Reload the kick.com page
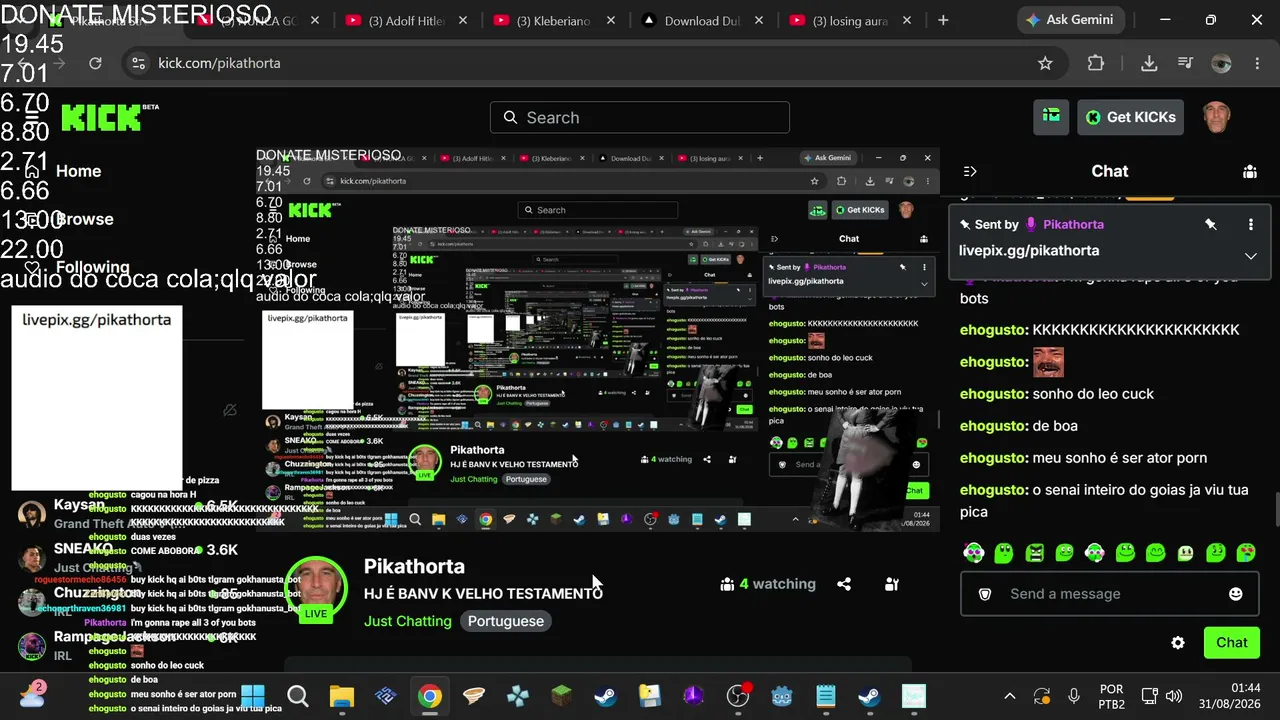The height and width of the screenshot is (720, 1280). 95,63
